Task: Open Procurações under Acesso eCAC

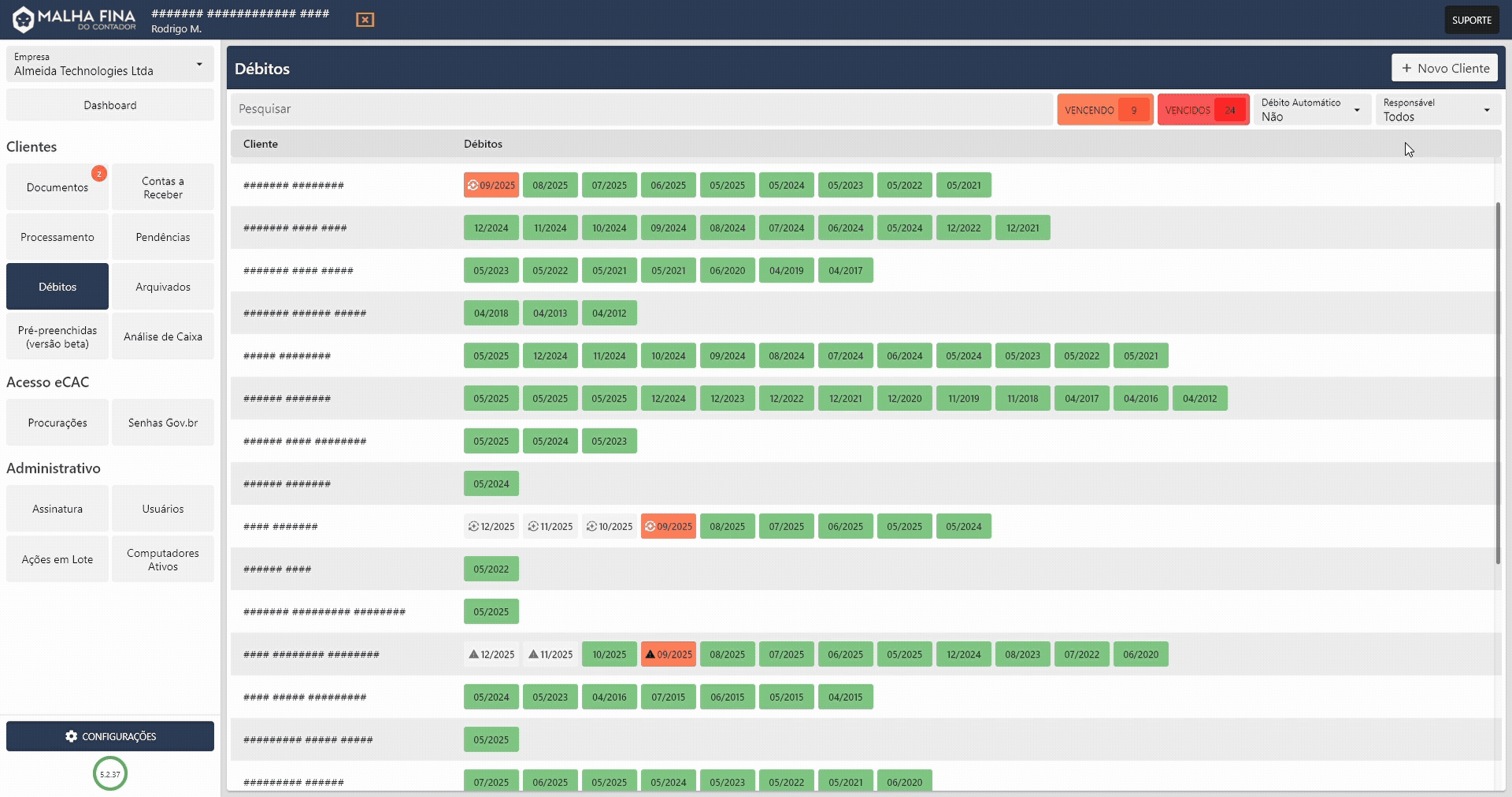Action: (x=57, y=422)
